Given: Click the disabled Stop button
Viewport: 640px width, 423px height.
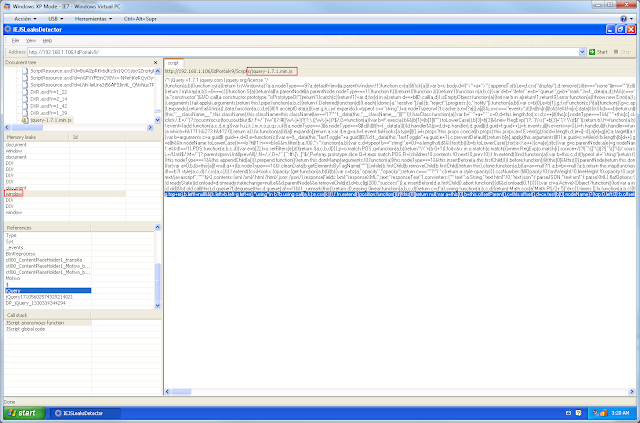Looking at the screenshot, I should [622, 52].
